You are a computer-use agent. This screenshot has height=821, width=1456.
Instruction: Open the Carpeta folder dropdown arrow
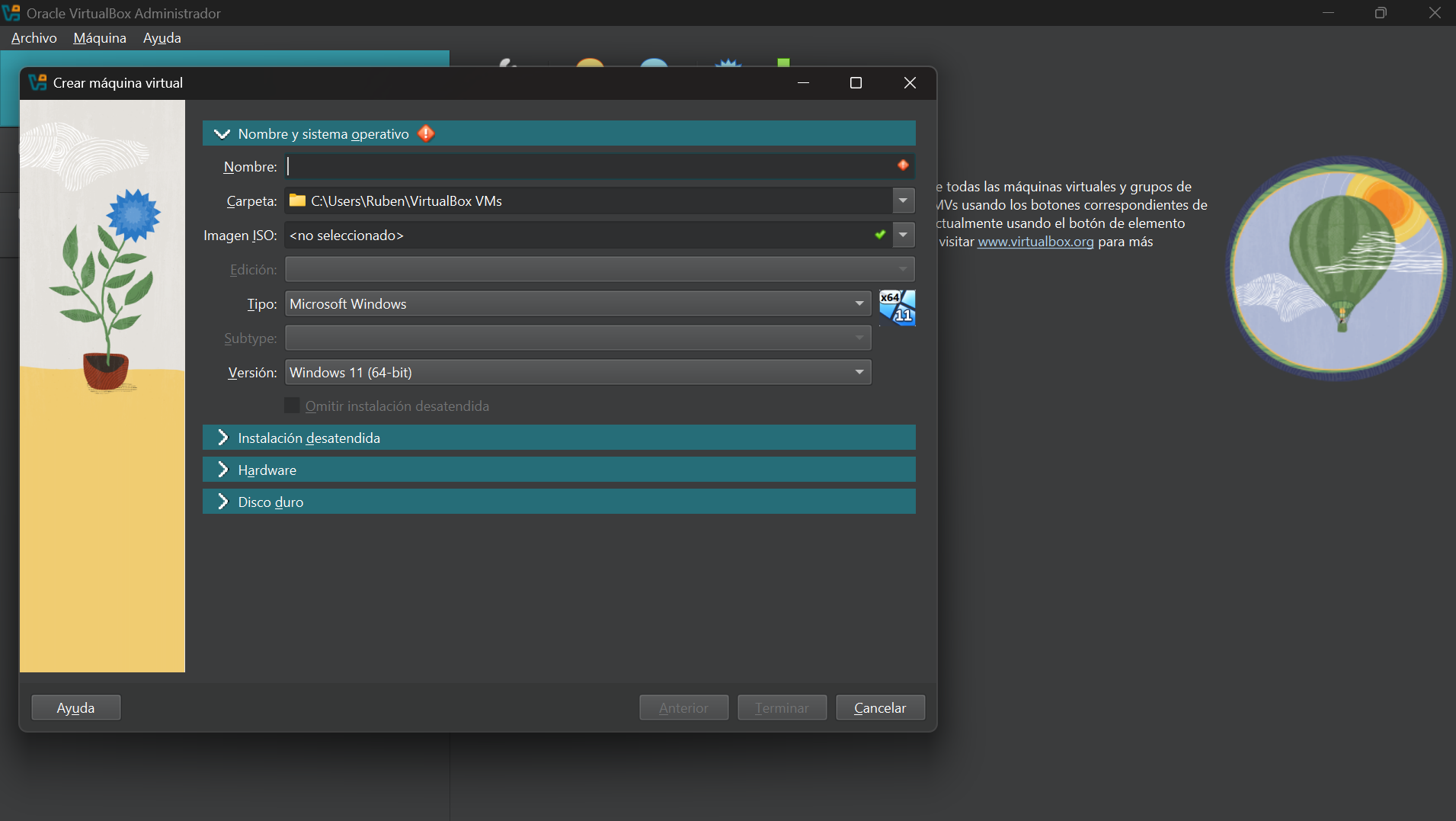(x=903, y=200)
